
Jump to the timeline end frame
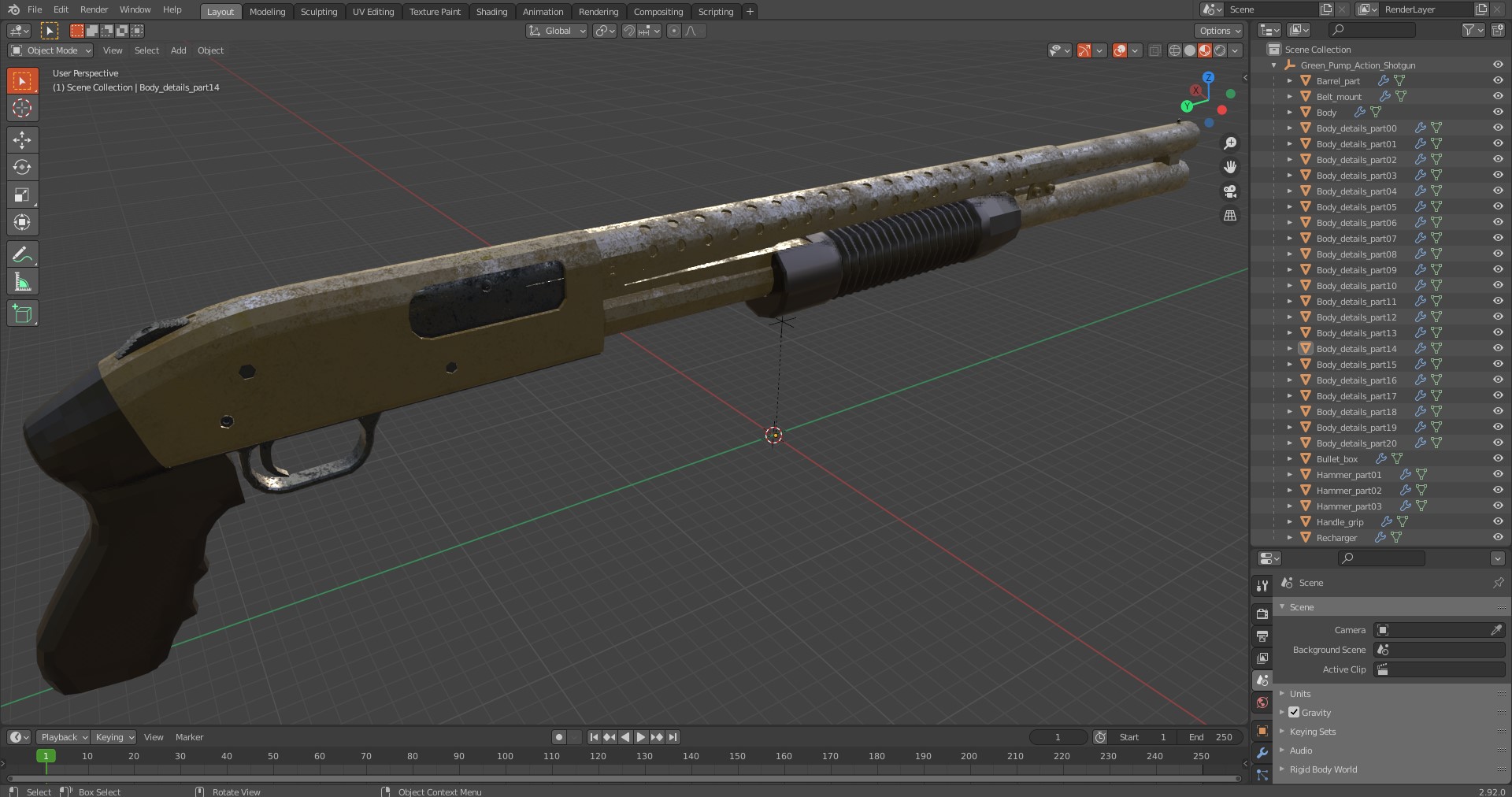tap(673, 737)
